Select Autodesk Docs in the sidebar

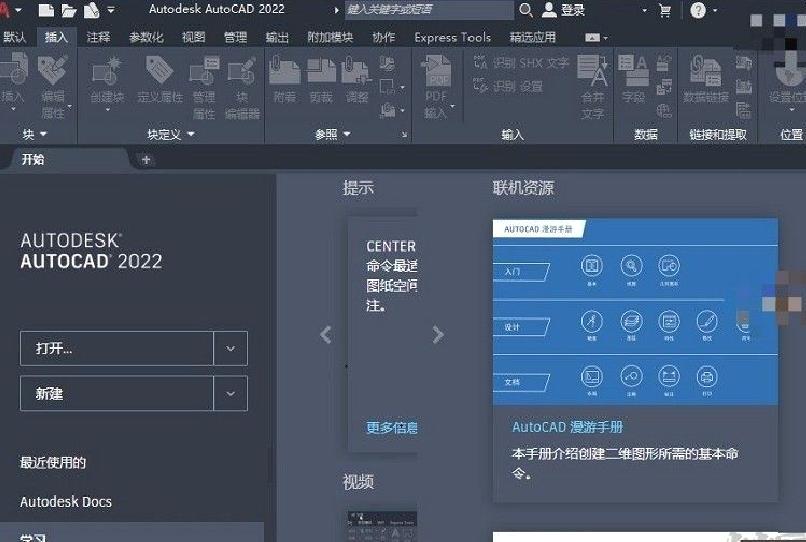coord(66,501)
